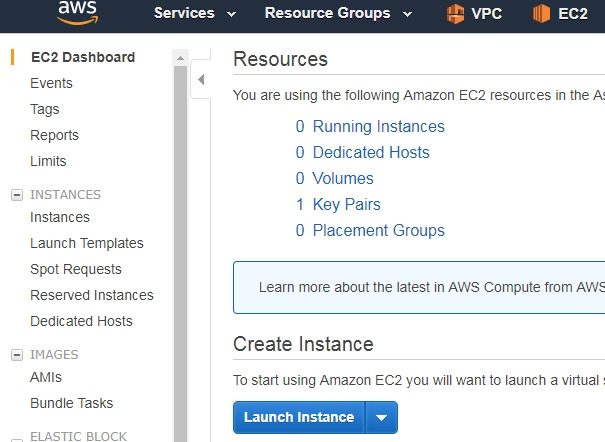Viewport: 605px width, 442px height.
Task: Collapse the INSTANCES section minus icon
Action: pyautogui.click(x=16, y=195)
